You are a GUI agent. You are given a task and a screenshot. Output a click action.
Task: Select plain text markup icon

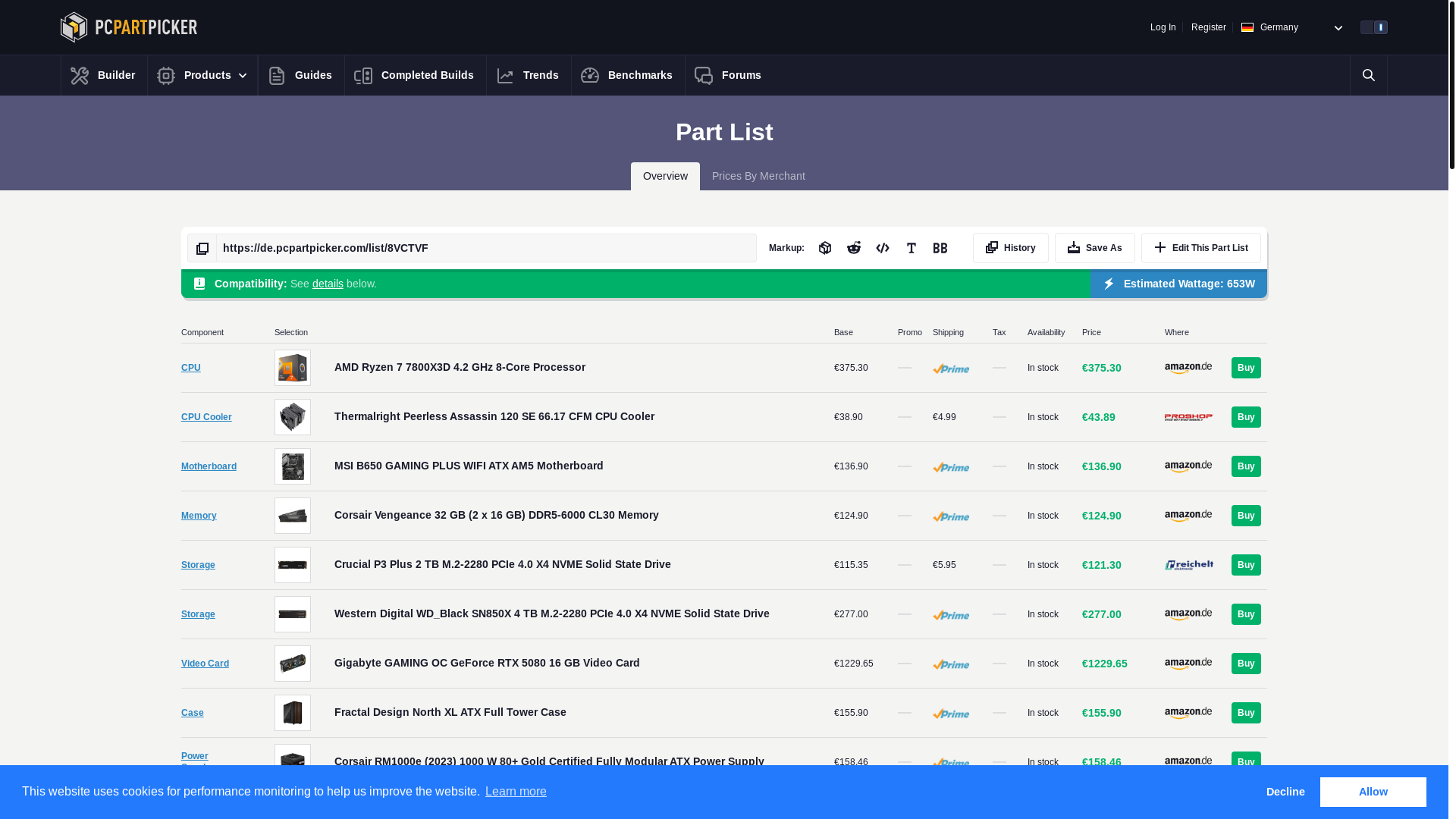(x=912, y=248)
